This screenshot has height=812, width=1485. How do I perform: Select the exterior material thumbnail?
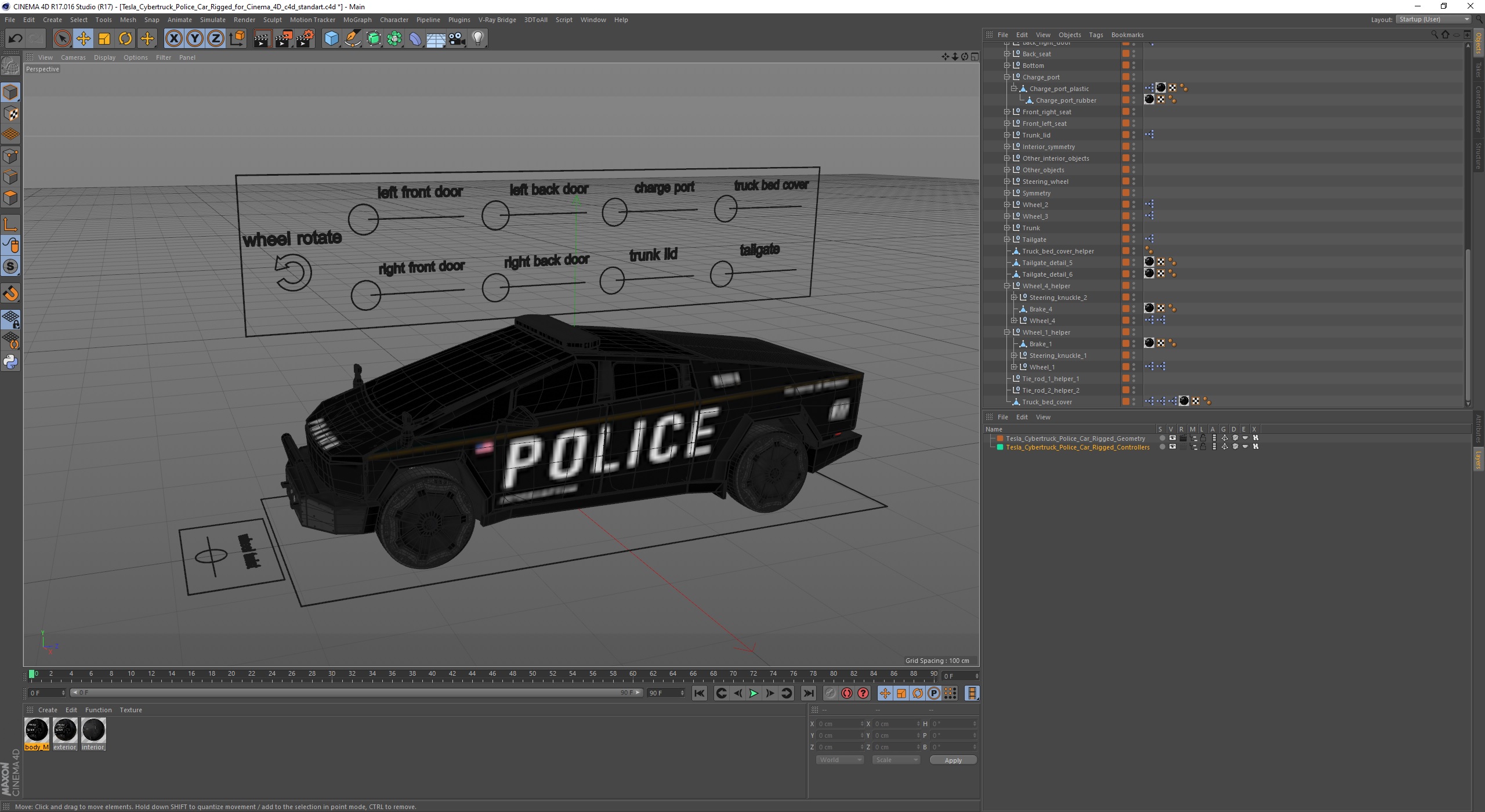click(x=65, y=734)
